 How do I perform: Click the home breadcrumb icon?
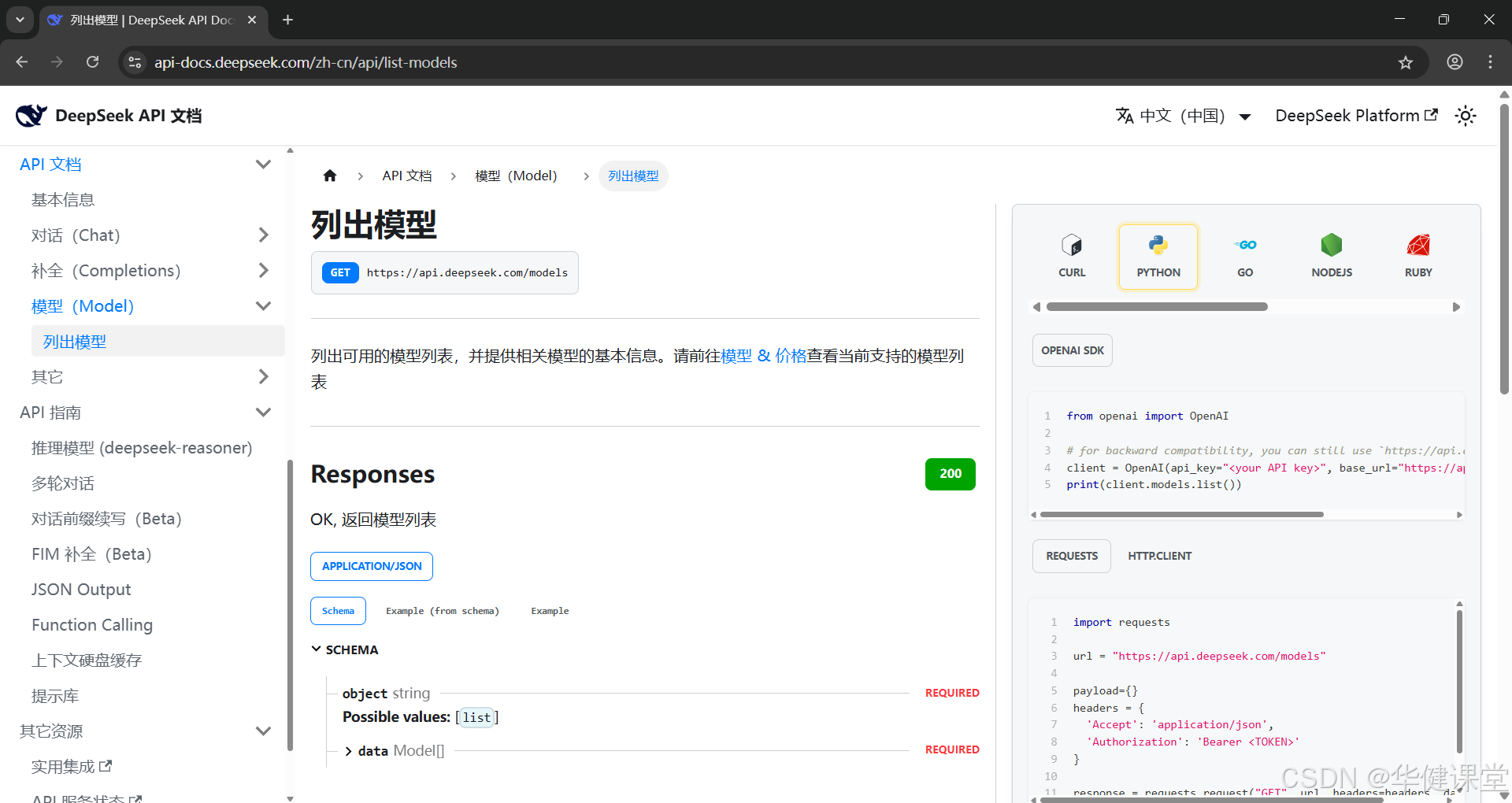330,176
